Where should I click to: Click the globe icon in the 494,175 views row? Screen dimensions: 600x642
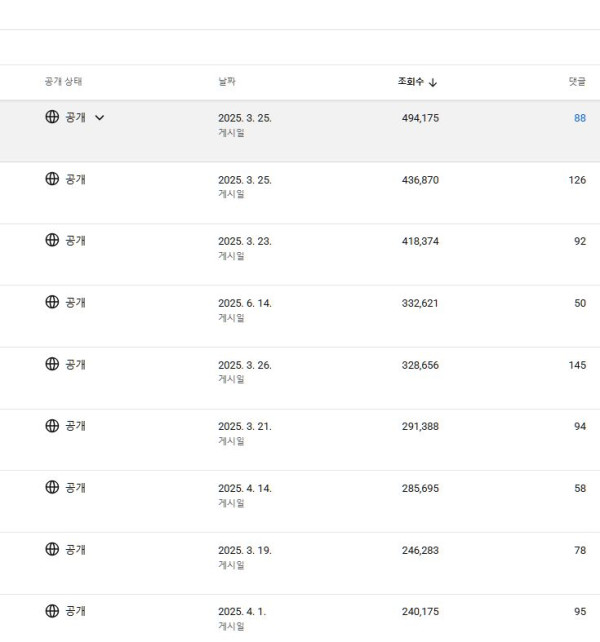[52, 117]
